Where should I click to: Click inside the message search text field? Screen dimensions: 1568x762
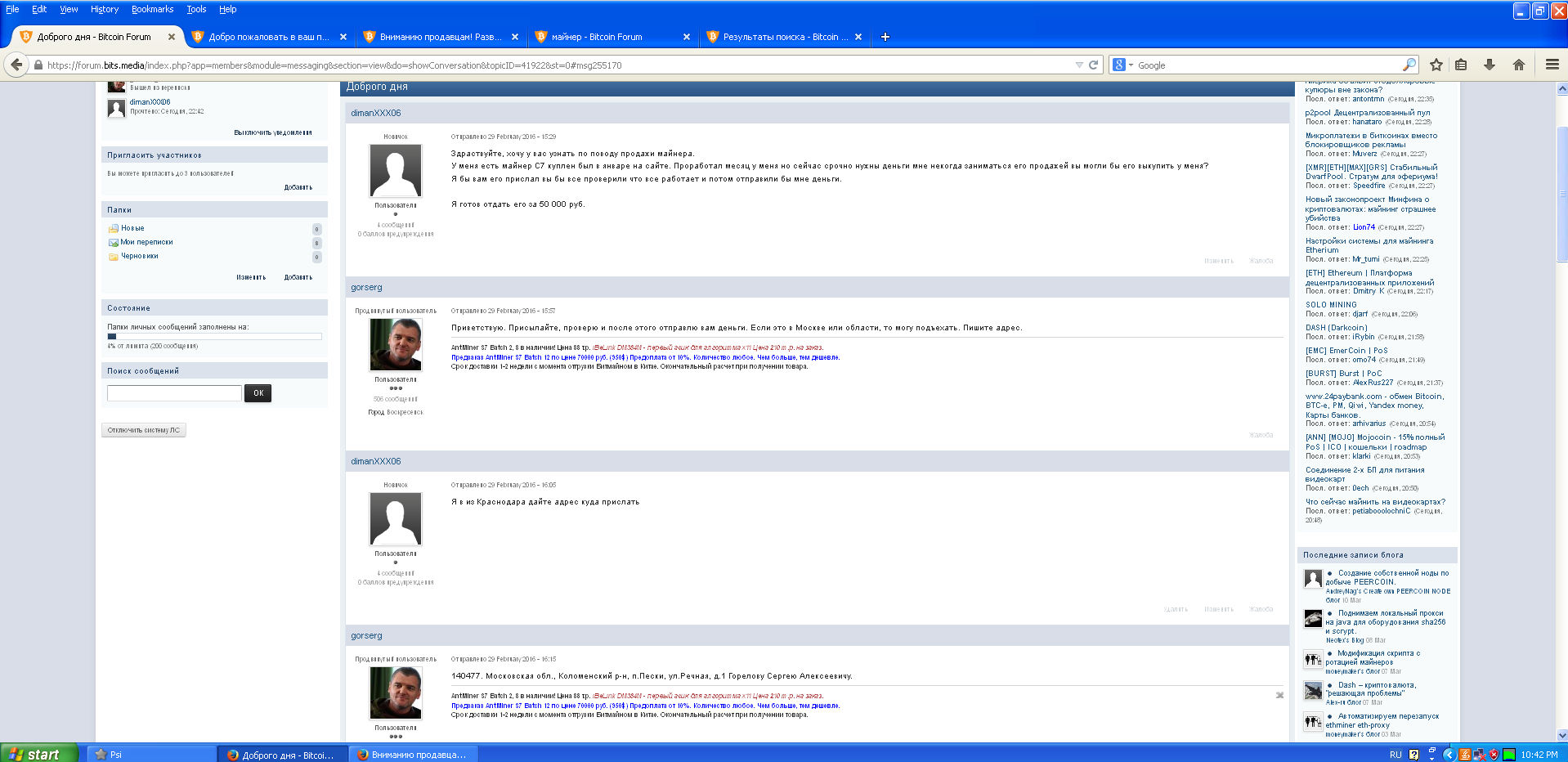pyautogui.click(x=174, y=393)
